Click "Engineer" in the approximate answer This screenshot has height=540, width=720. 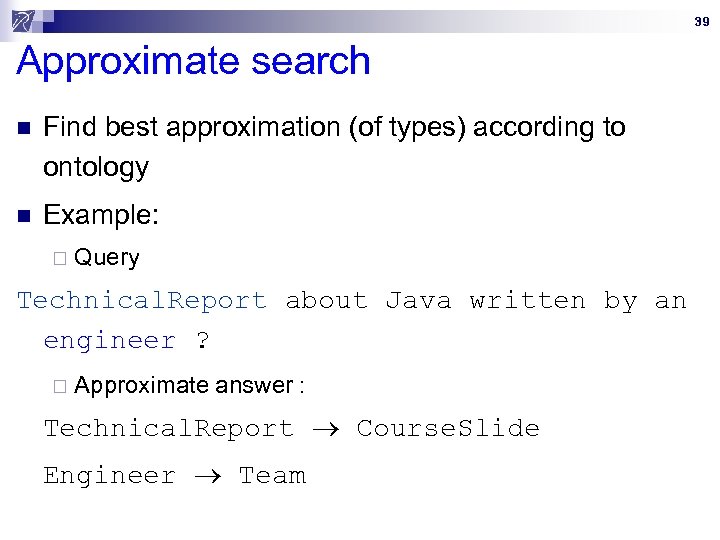click(x=109, y=476)
